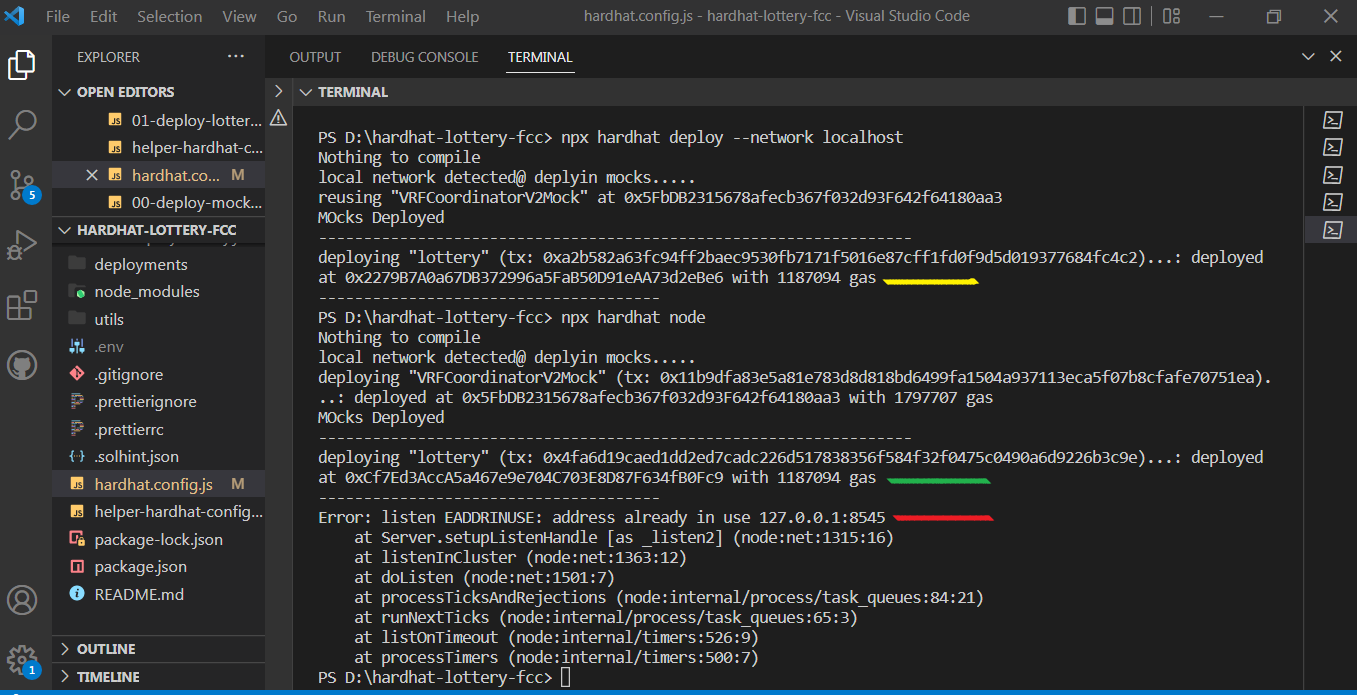1357x695 pixels.
Task: Open the Run menu
Action: tap(331, 17)
